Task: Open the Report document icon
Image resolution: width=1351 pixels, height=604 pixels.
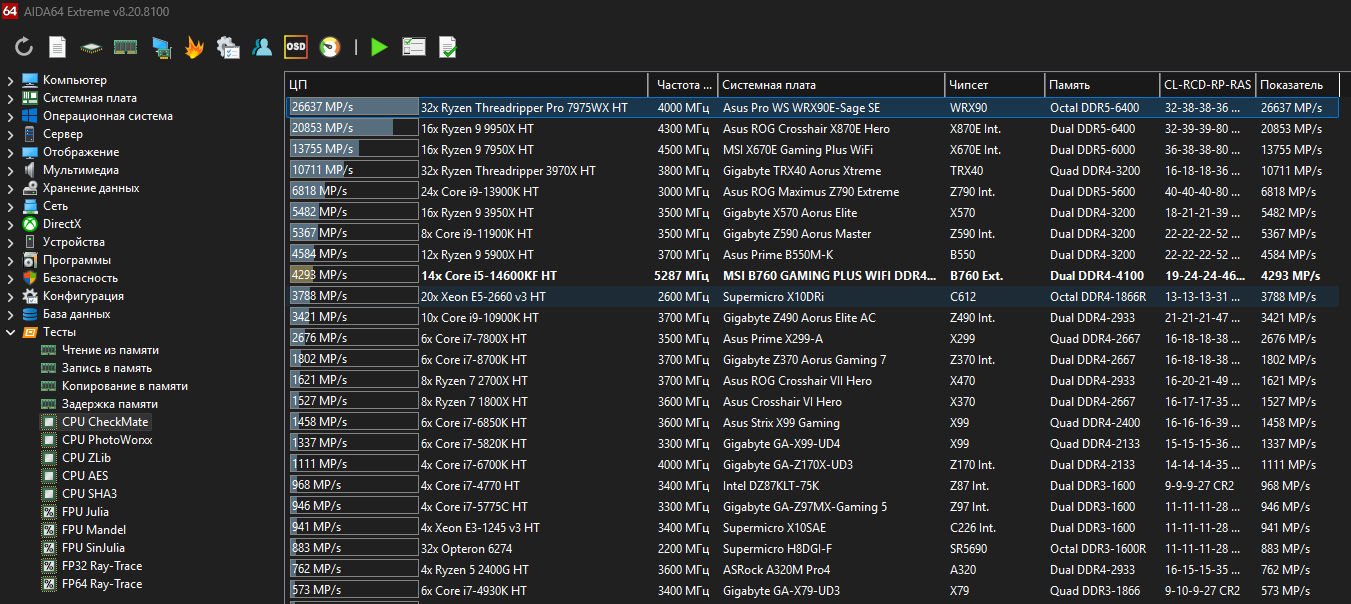Action: click(x=58, y=46)
